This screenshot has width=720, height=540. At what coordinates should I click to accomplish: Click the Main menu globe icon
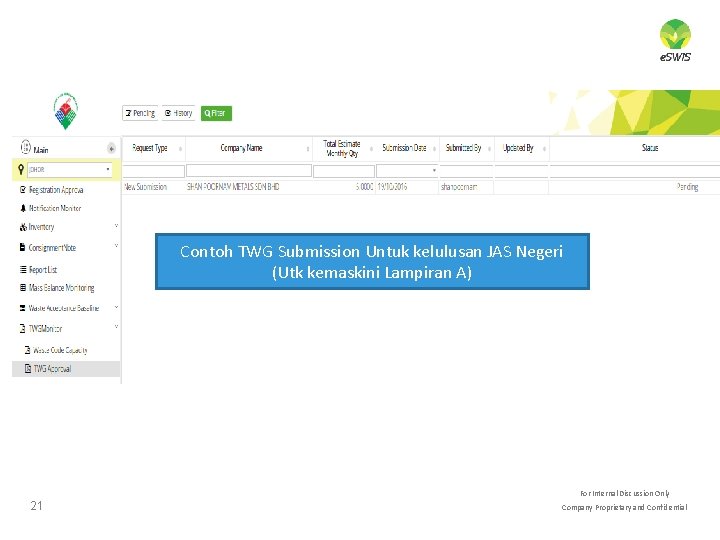pos(26,147)
